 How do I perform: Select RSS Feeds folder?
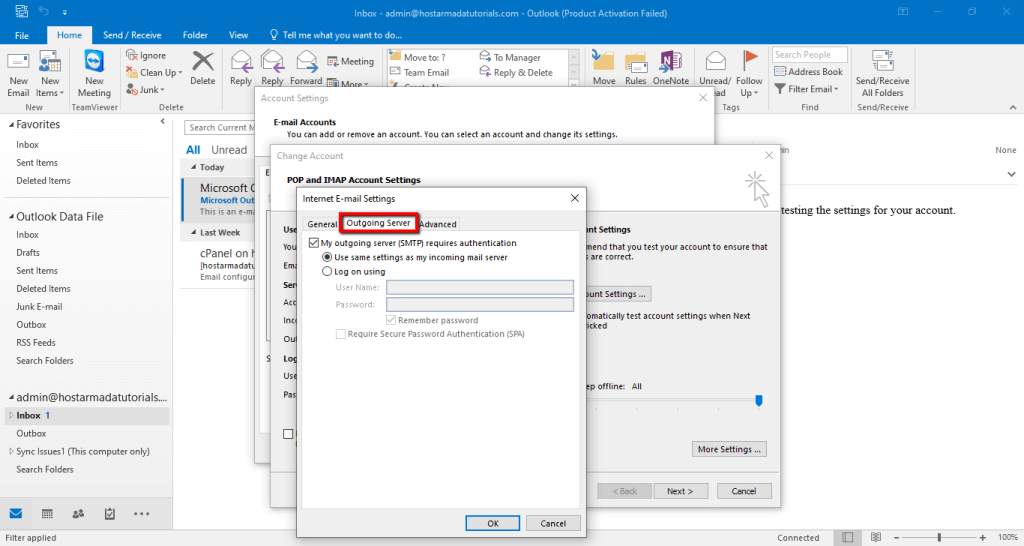36,342
